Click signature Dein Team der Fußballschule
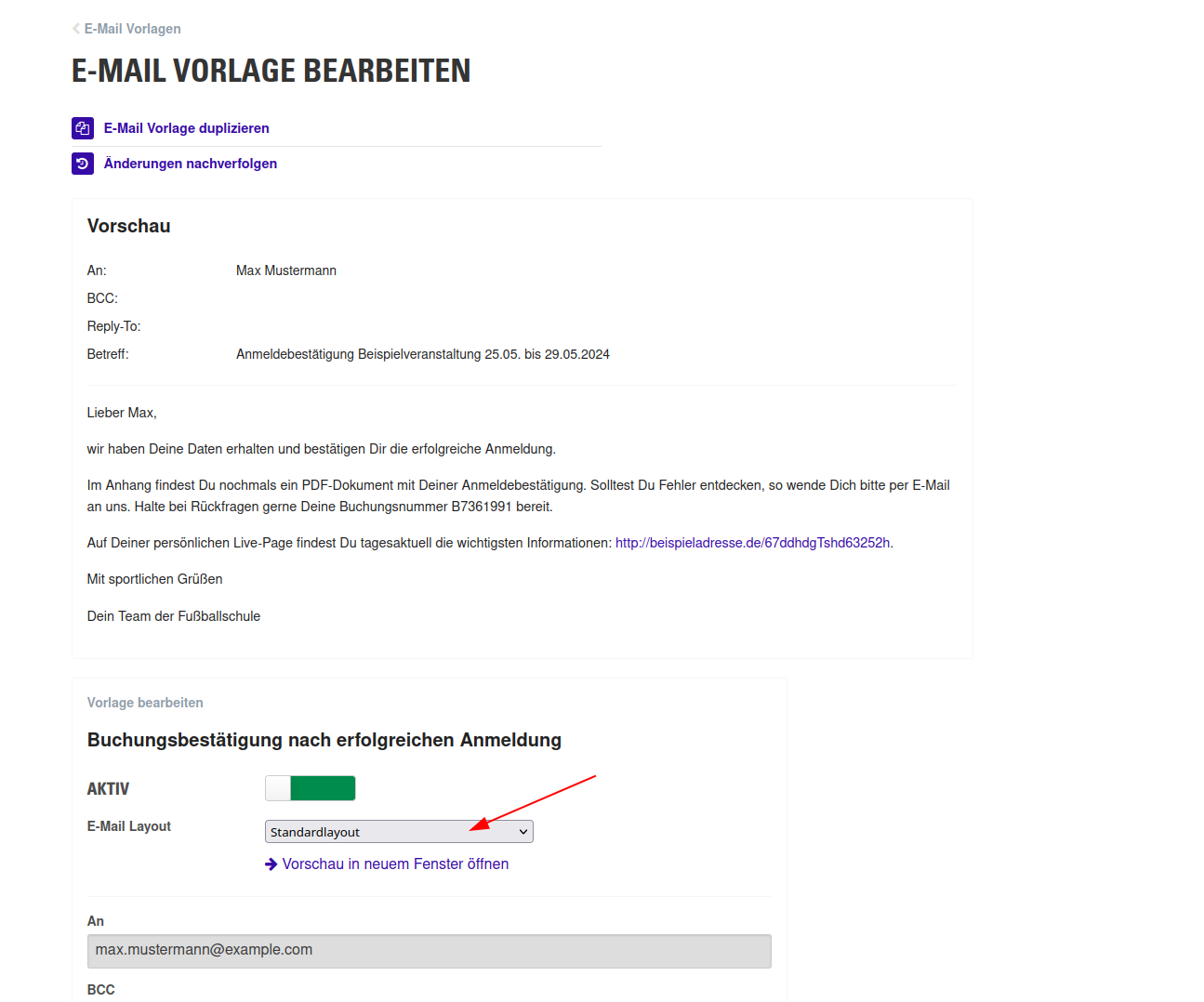The width and height of the screenshot is (1204, 1002). (x=174, y=616)
